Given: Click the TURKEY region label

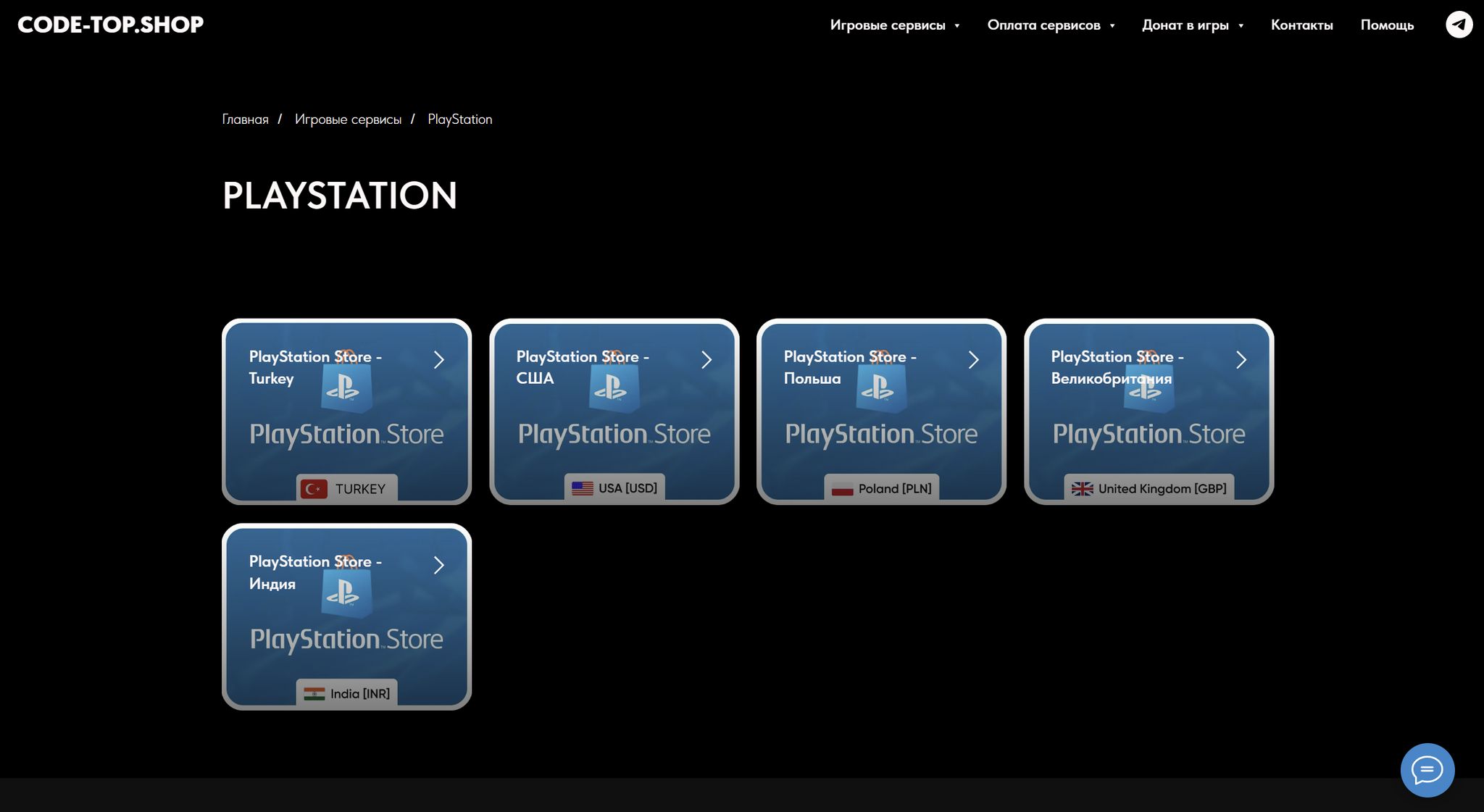Looking at the screenshot, I should [x=360, y=489].
